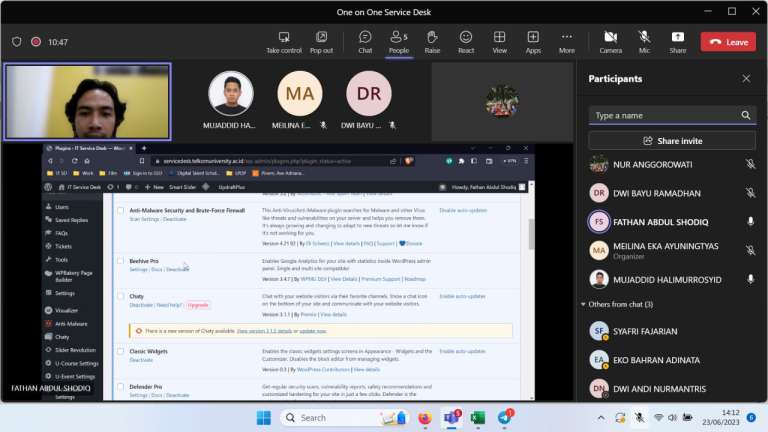
Task: Click the Type a name search field
Action: point(663,115)
